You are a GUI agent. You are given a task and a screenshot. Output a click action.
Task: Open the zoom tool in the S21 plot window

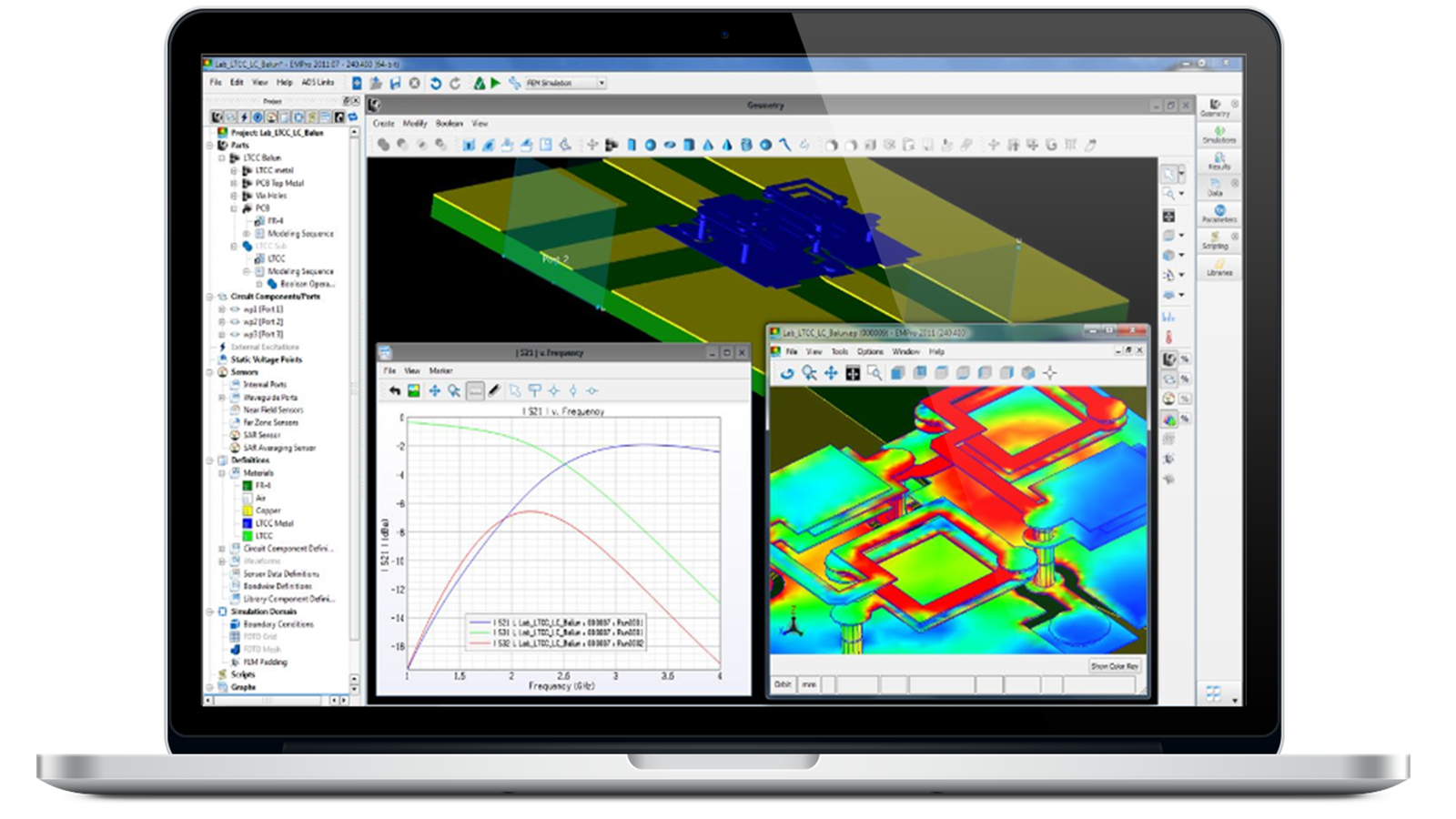coord(452,390)
